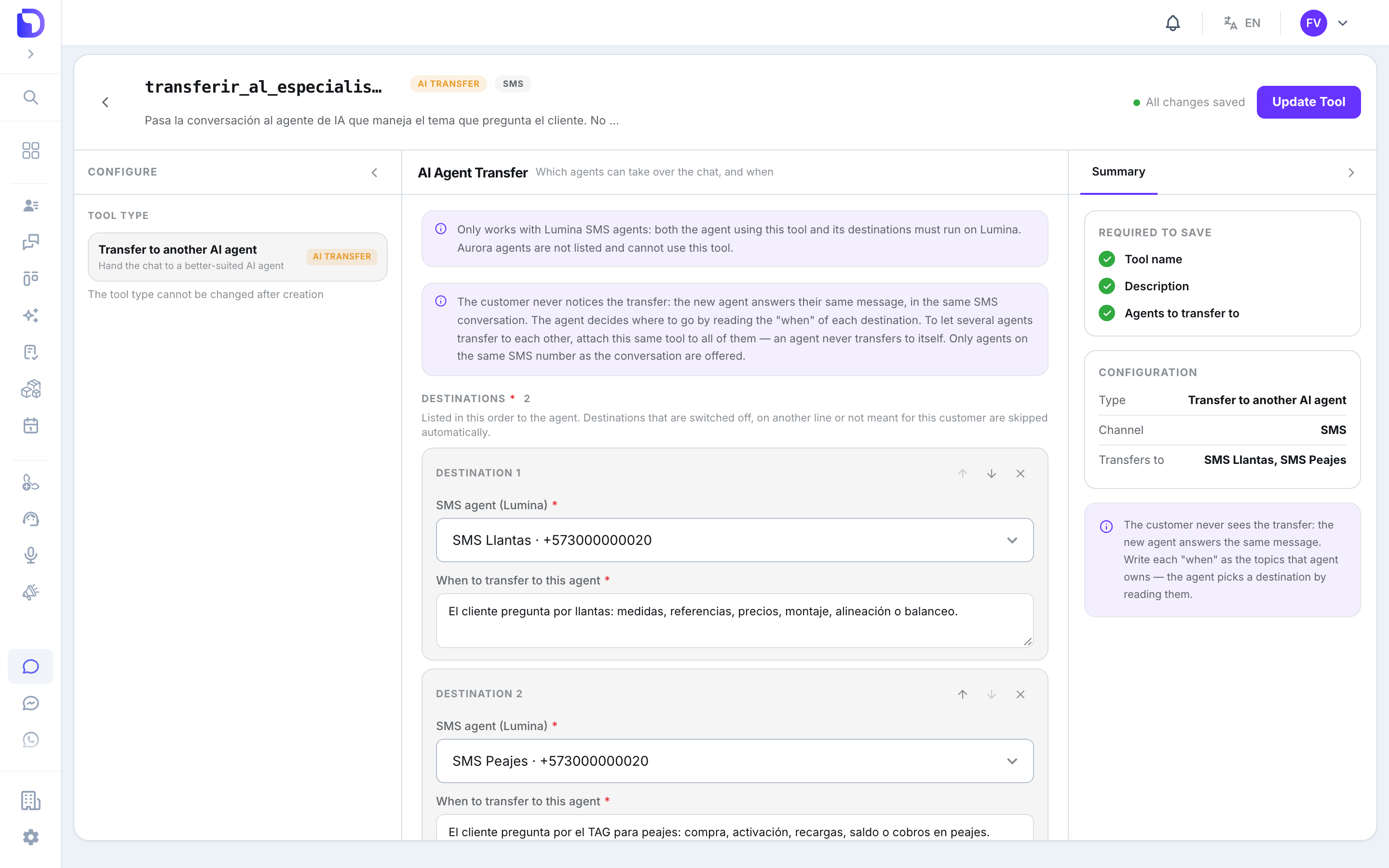Image resolution: width=1389 pixels, height=868 pixels.
Task: Open the headset support icon in sidebar
Action: click(x=30, y=519)
